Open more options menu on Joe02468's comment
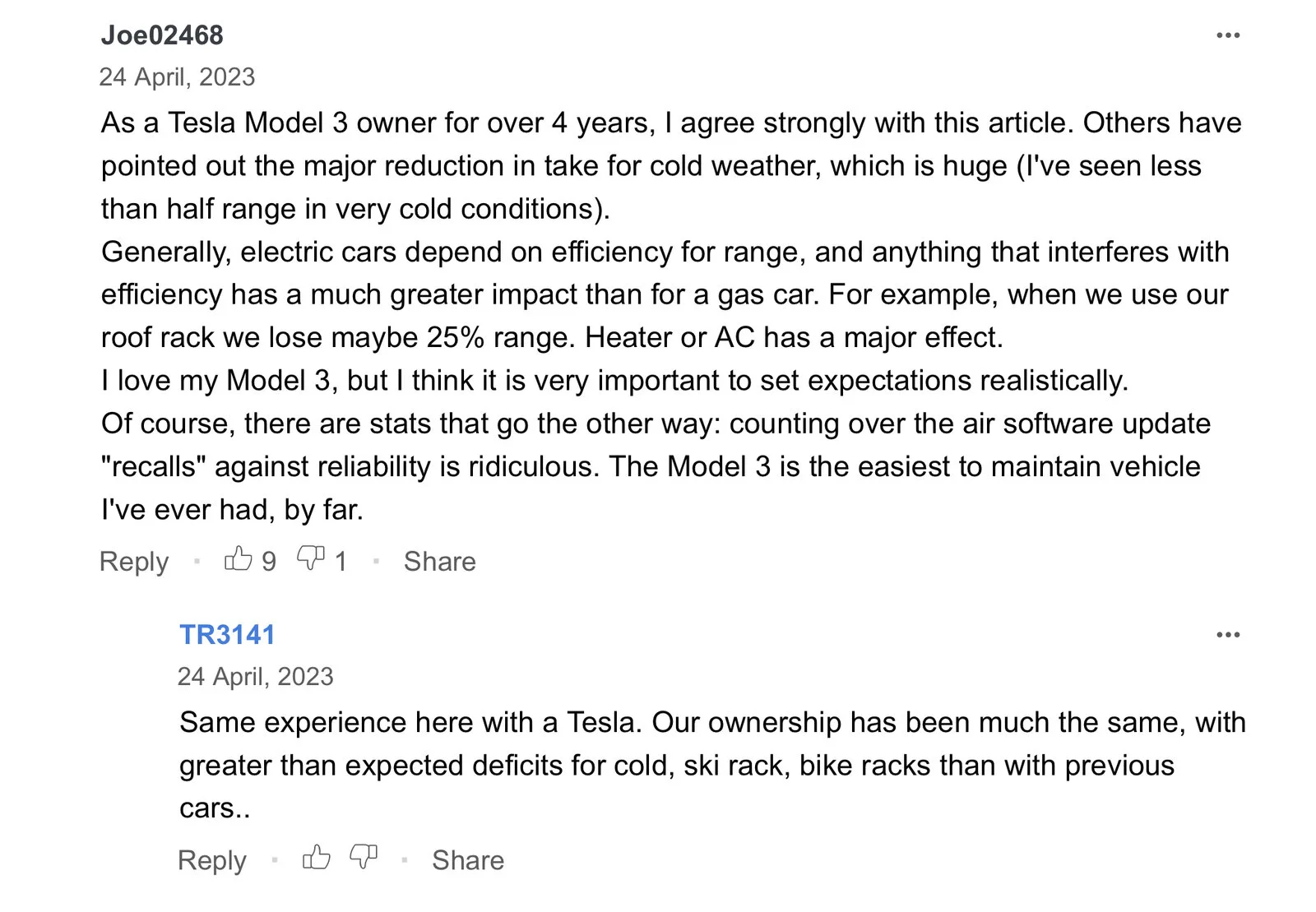The width and height of the screenshot is (1316, 912). (1227, 35)
